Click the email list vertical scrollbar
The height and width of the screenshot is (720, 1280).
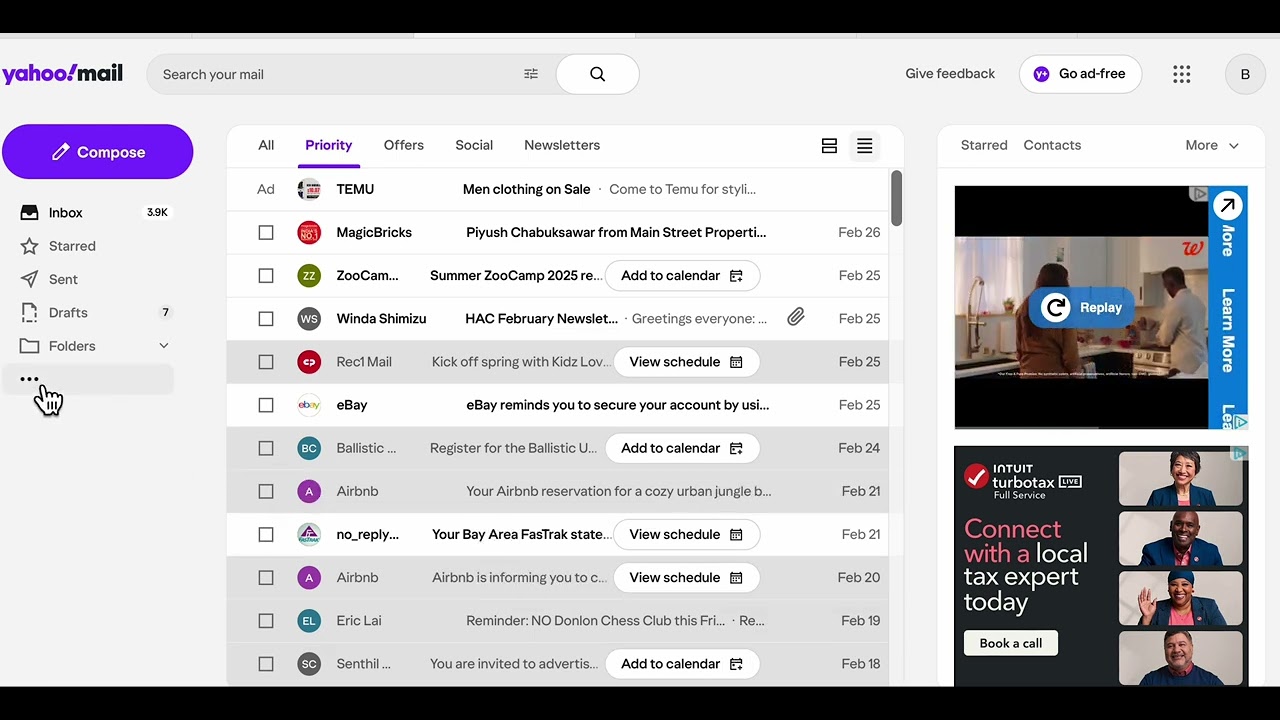pyautogui.click(x=896, y=198)
